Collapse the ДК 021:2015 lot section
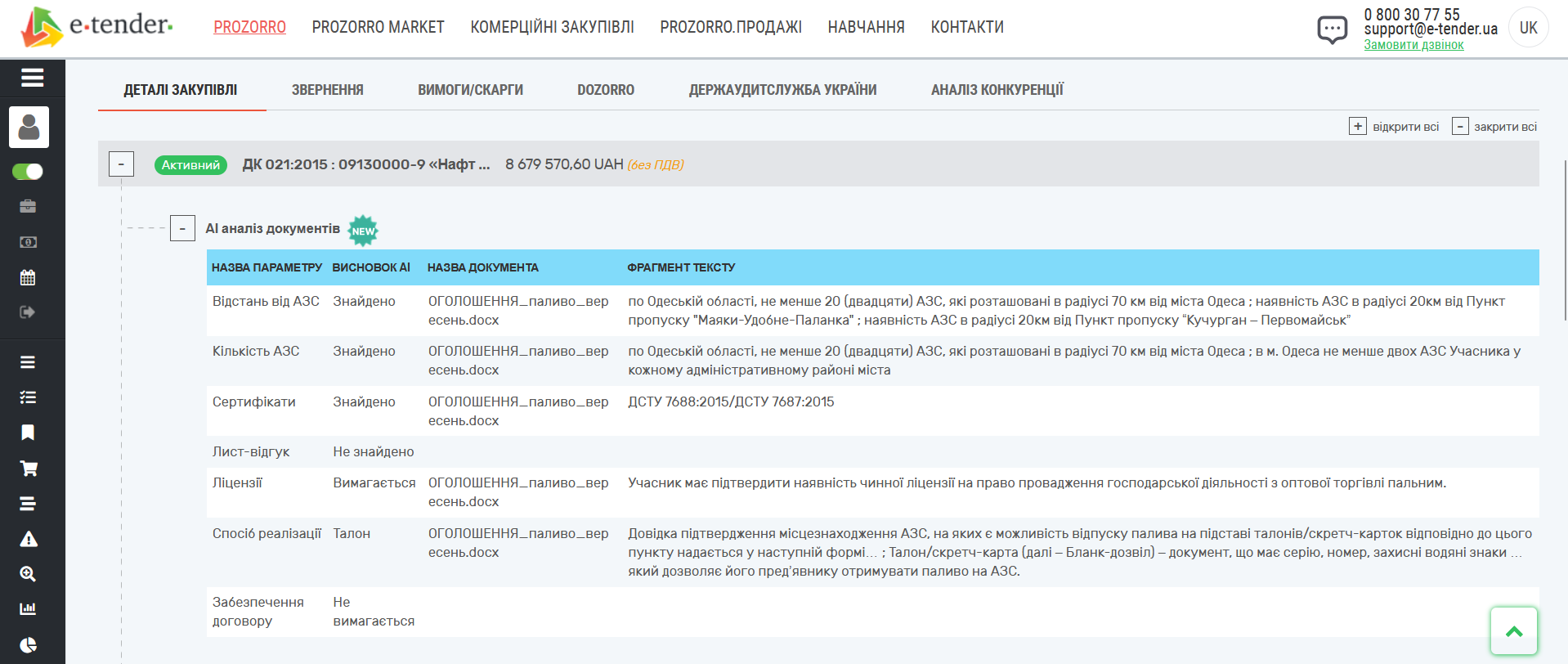 point(121,164)
